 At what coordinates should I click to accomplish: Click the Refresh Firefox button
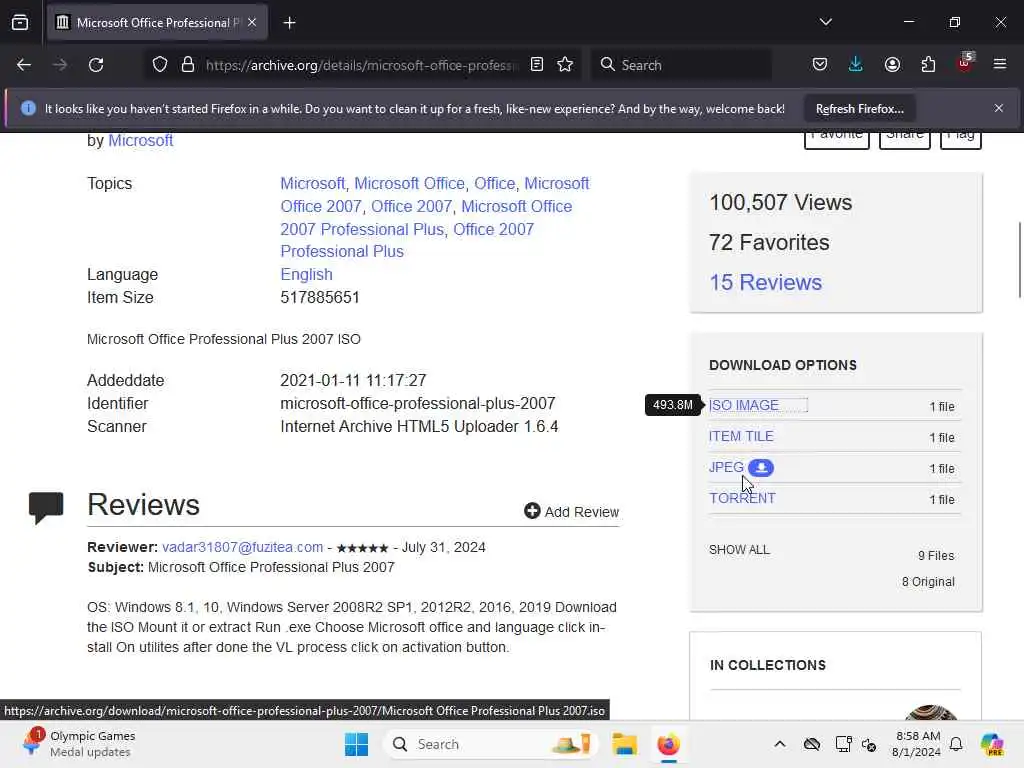pos(859,108)
